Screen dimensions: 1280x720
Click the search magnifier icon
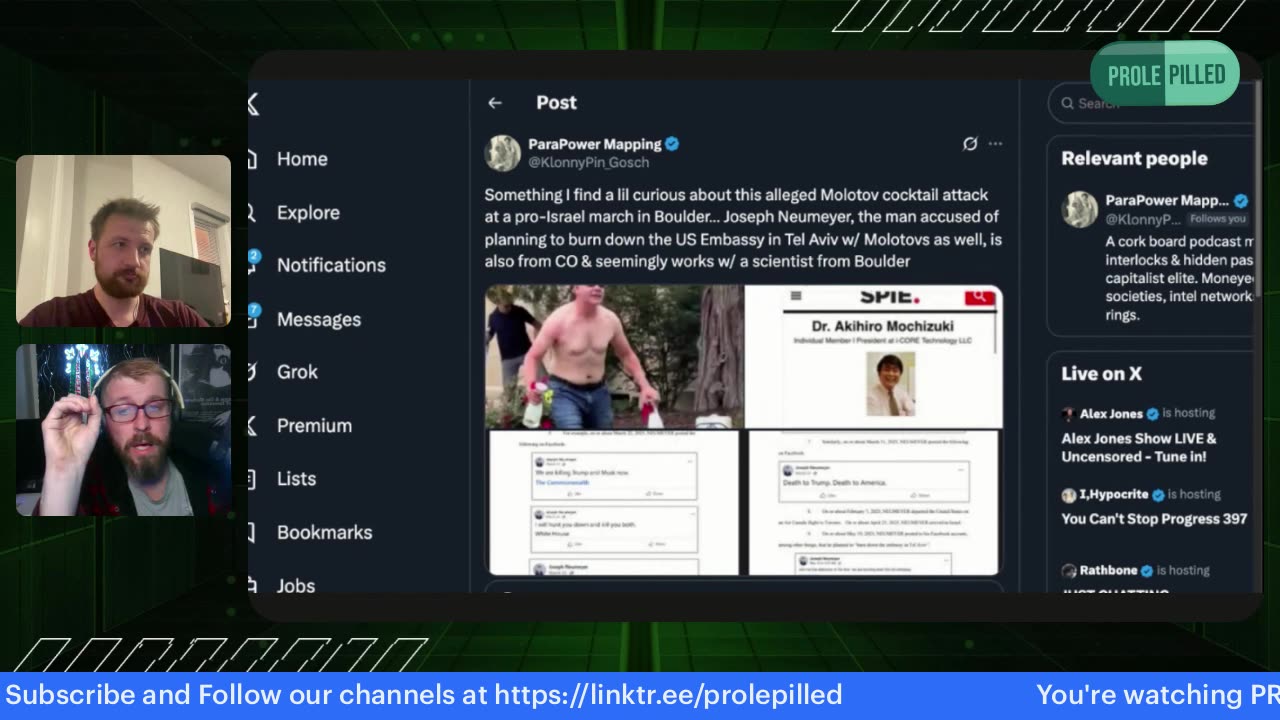1067,103
